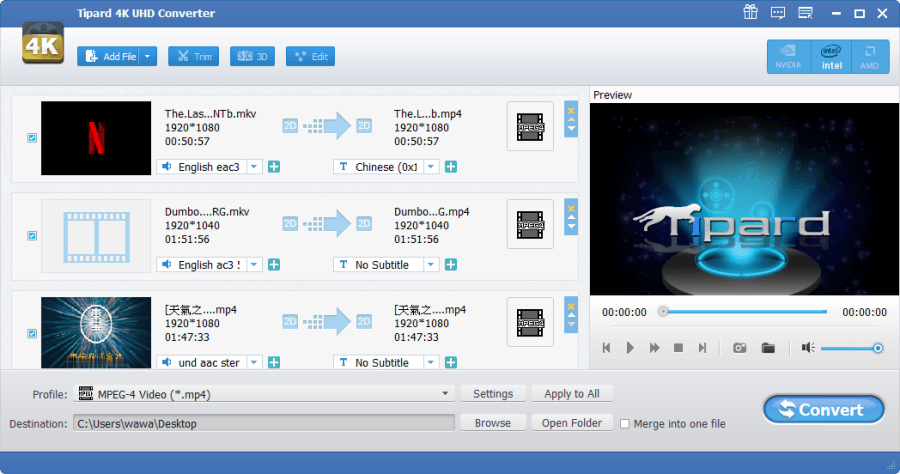Toggle NVIDIA acceleration
Image resolution: width=900 pixels, height=474 pixels.
(x=788, y=57)
